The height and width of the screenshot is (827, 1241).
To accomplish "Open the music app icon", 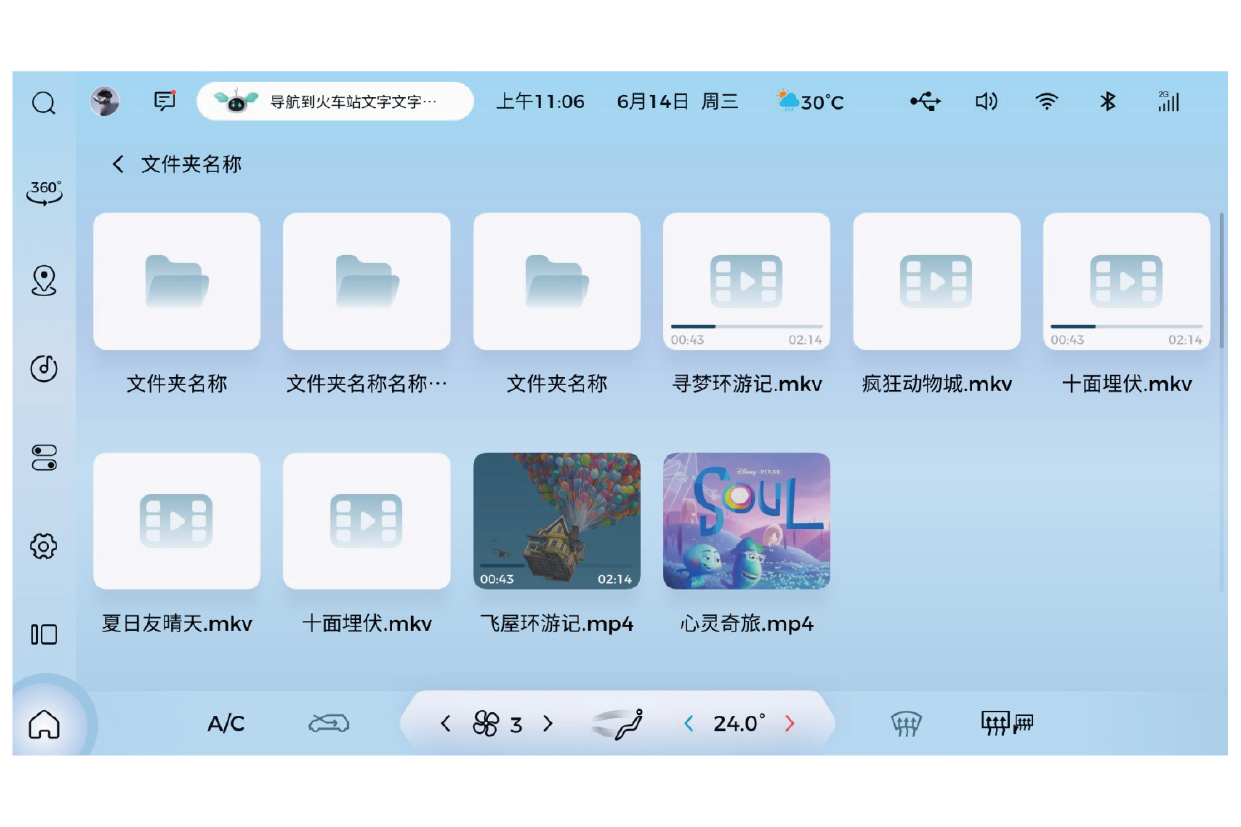I will click(44, 368).
